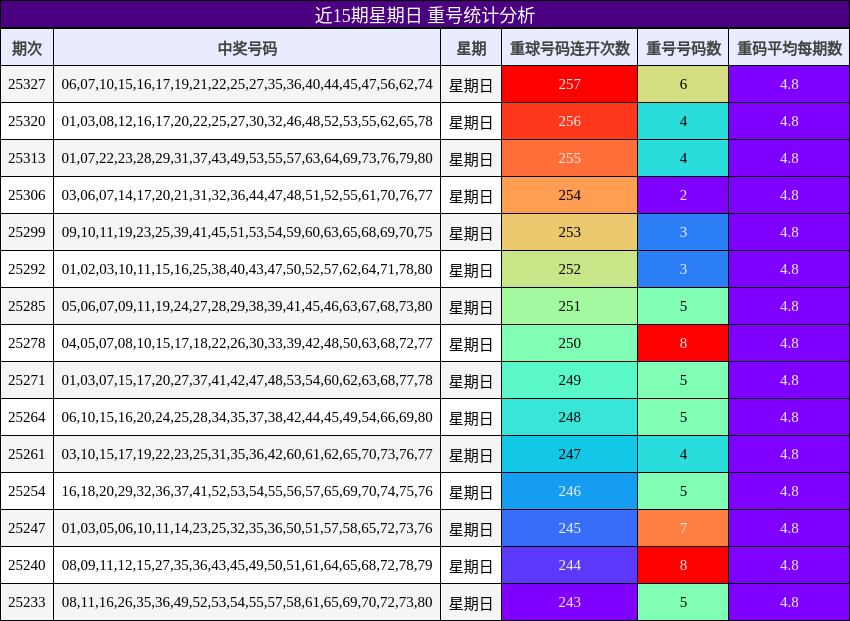Click period number 25233 in the last row

point(27,603)
